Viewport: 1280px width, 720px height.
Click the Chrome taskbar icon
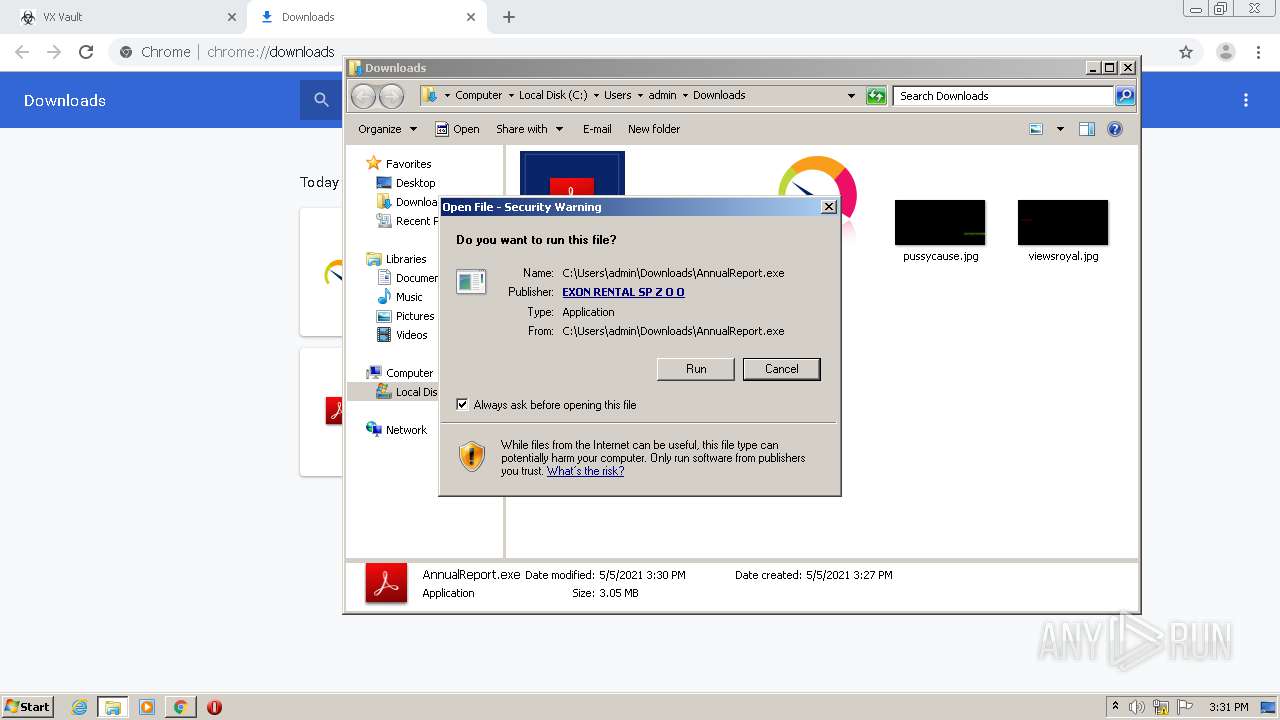point(181,707)
